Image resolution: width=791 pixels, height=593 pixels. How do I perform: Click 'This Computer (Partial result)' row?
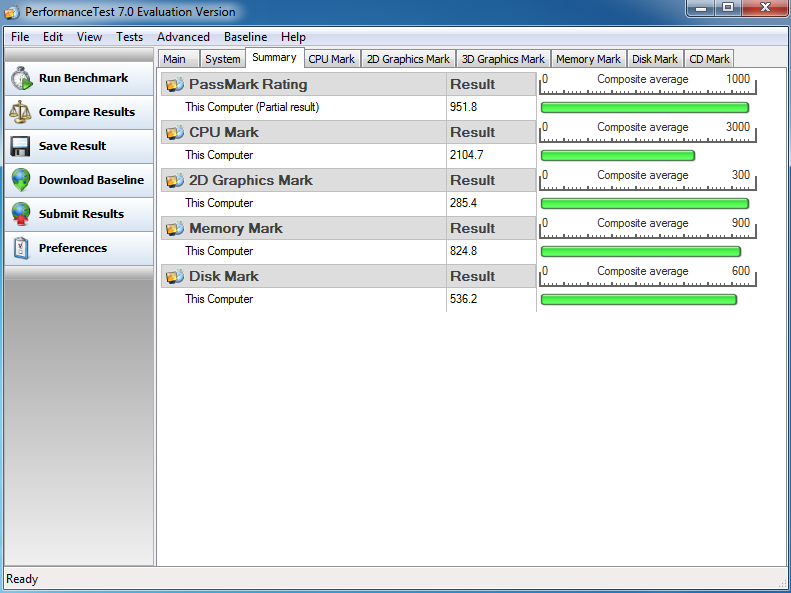click(x=303, y=107)
